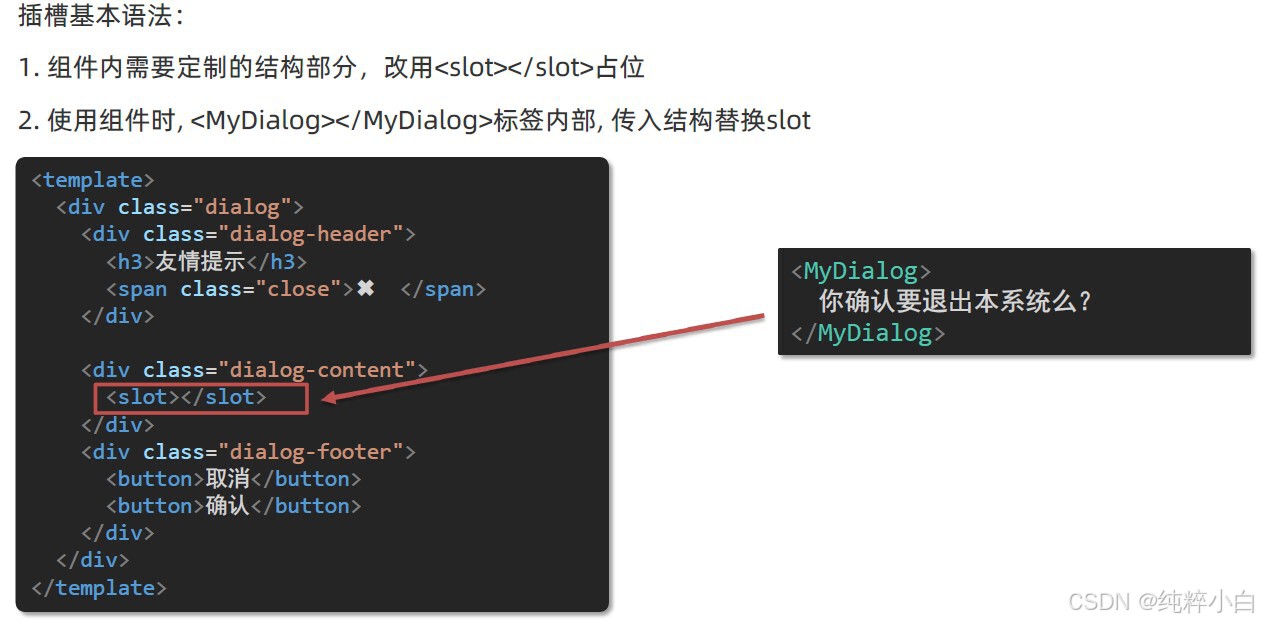
Task: Click the line div class="dialog-content"
Action: (255, 370)
